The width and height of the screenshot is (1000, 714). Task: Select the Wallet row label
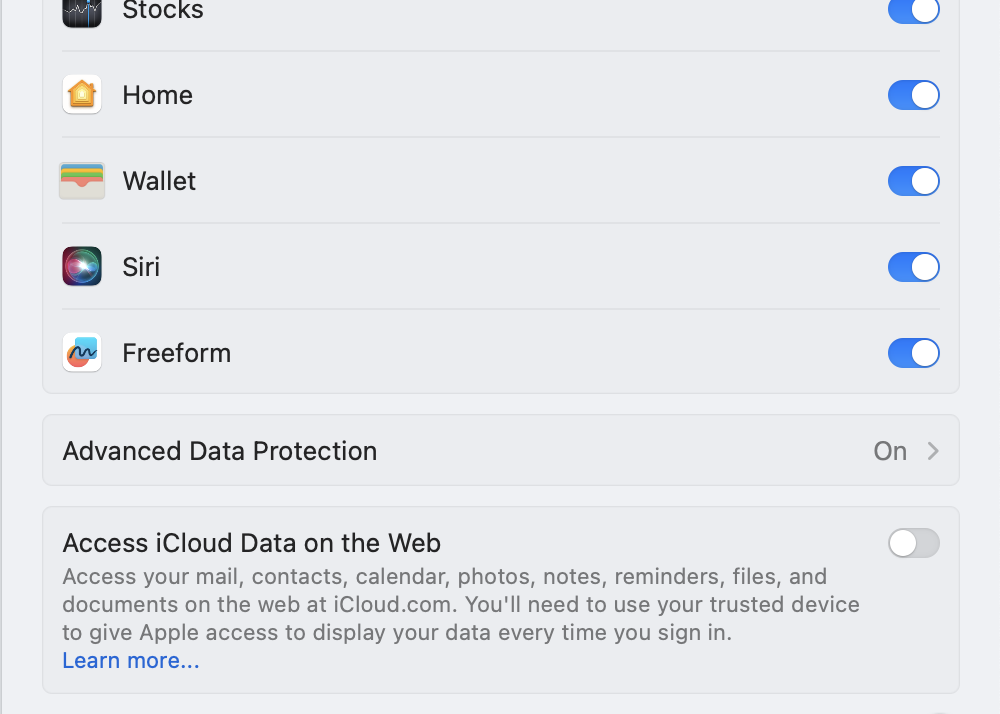pyautogui.click(x=159, y=181)
